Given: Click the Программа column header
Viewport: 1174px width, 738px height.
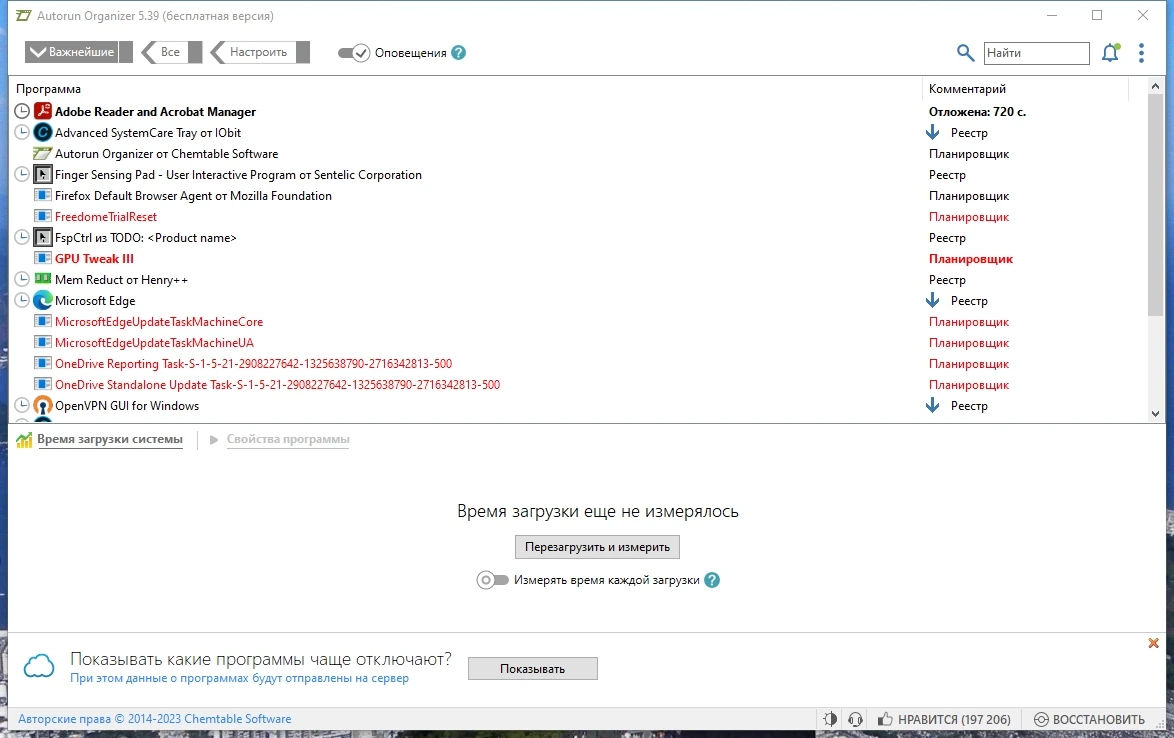Looking at the screenshot, I should pos(48,89).
